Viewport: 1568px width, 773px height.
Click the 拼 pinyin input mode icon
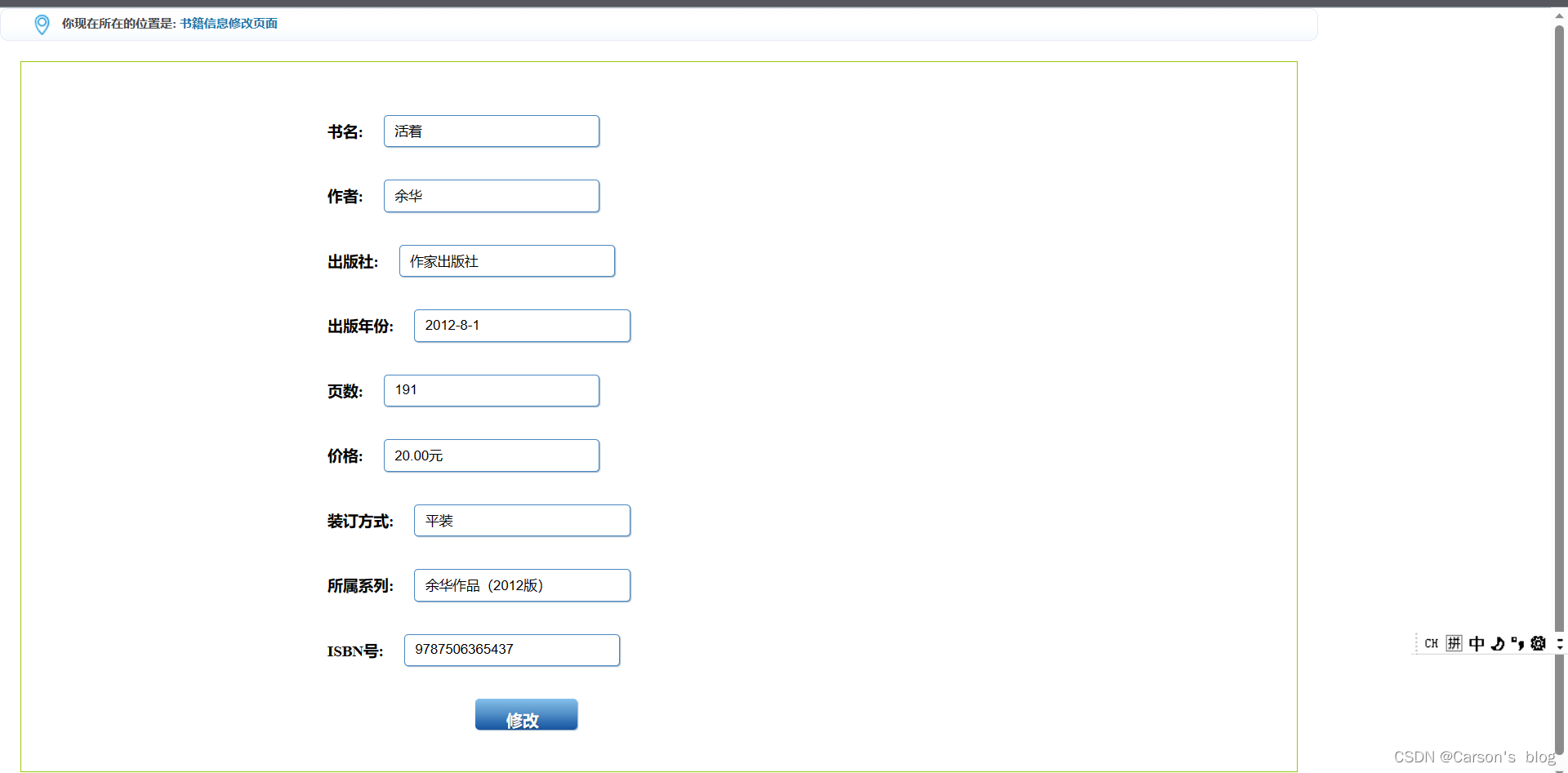1454,643
